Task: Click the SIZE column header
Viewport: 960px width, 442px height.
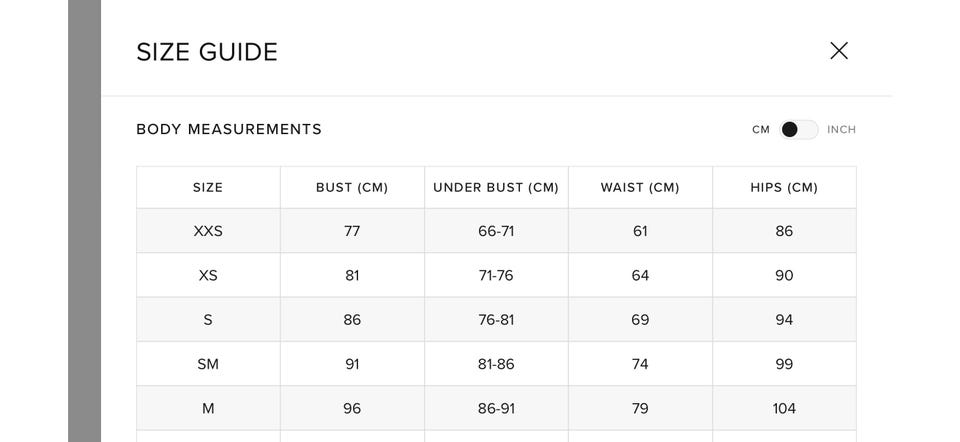Action: click(x=208, y=187)
